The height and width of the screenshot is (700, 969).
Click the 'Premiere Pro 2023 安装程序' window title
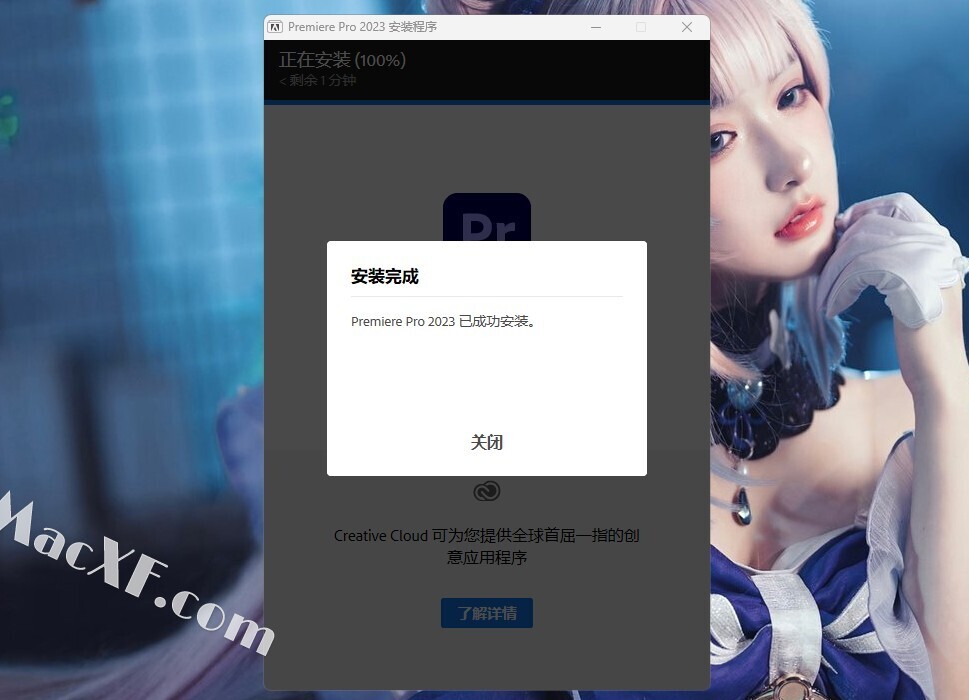pyautogui.click(x=362, y=27)
